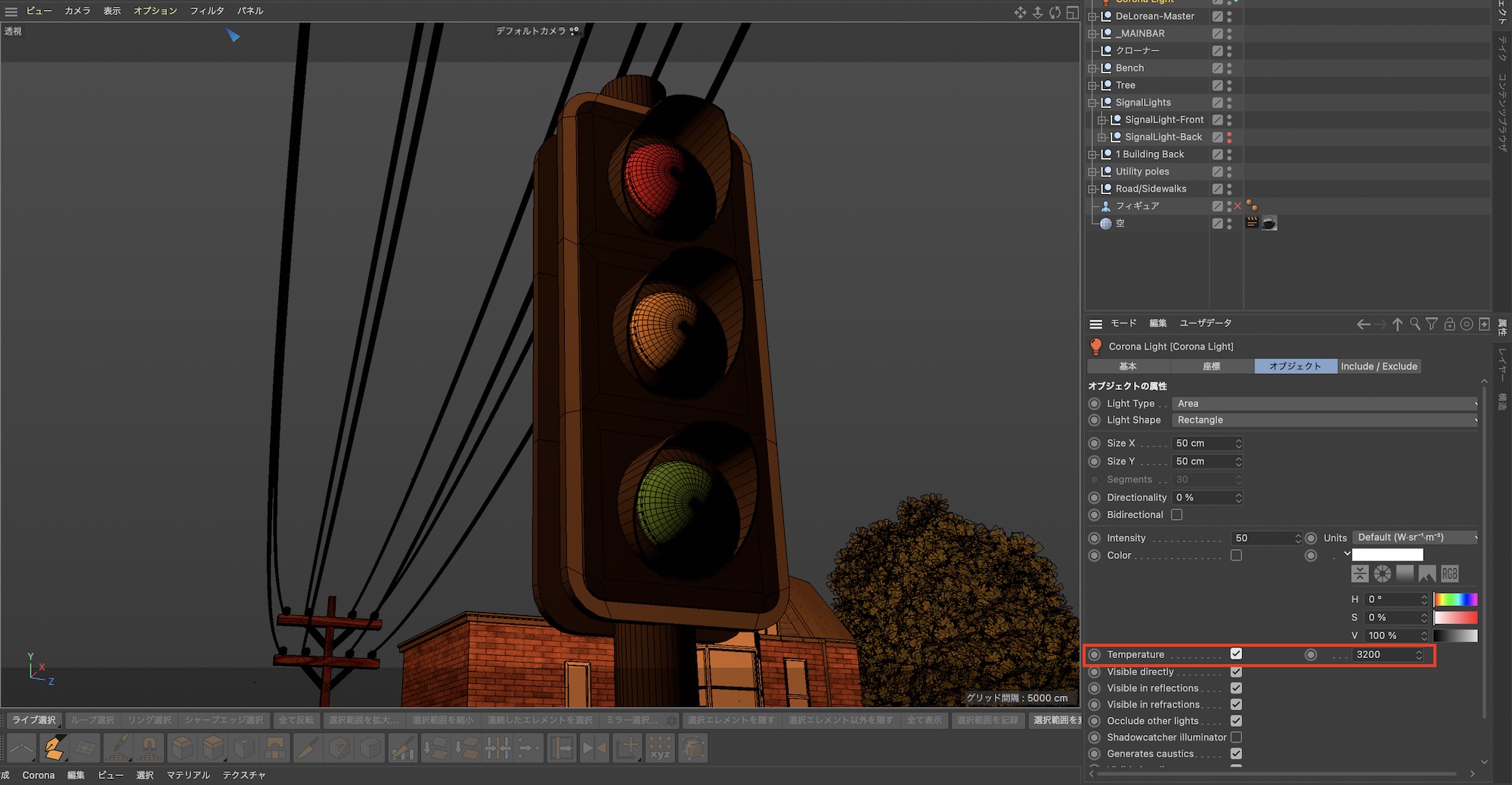Click the lock icon in attribute manager

click(1449, 324)
